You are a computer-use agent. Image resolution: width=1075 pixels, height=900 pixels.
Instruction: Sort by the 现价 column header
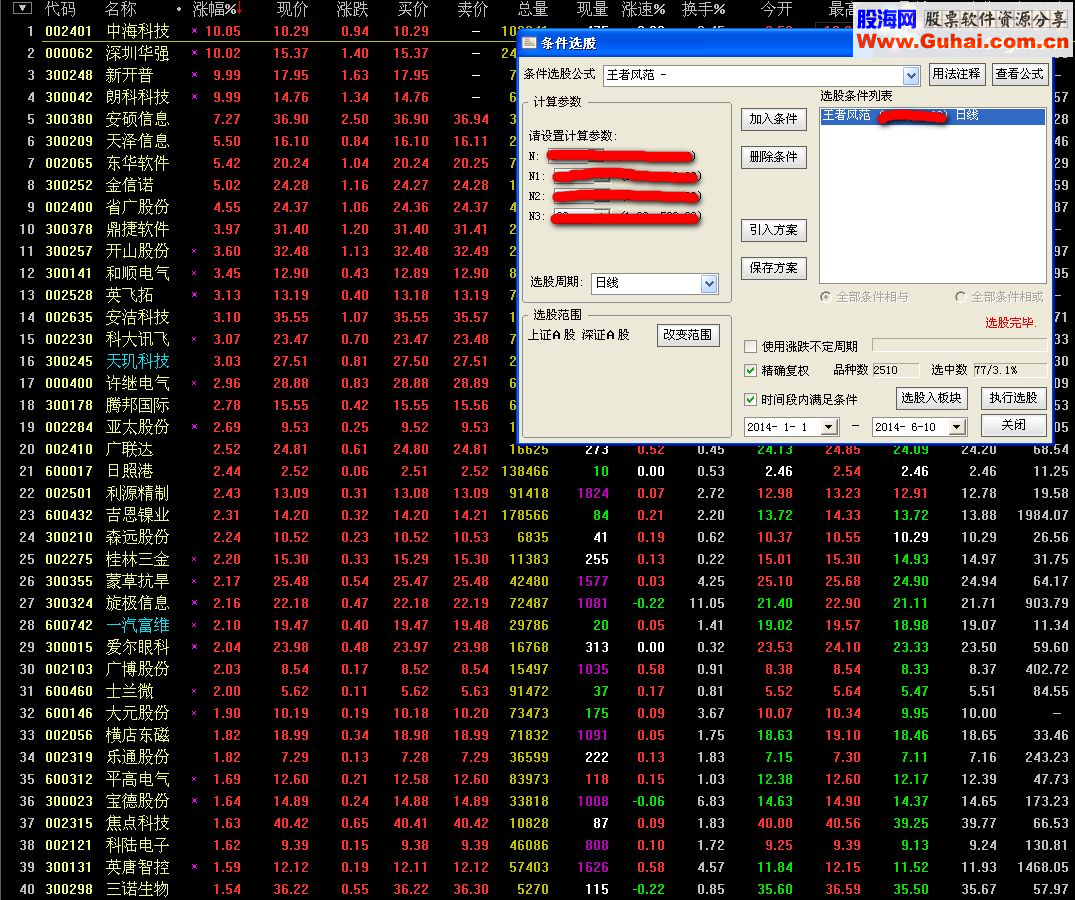pos(293,10)
